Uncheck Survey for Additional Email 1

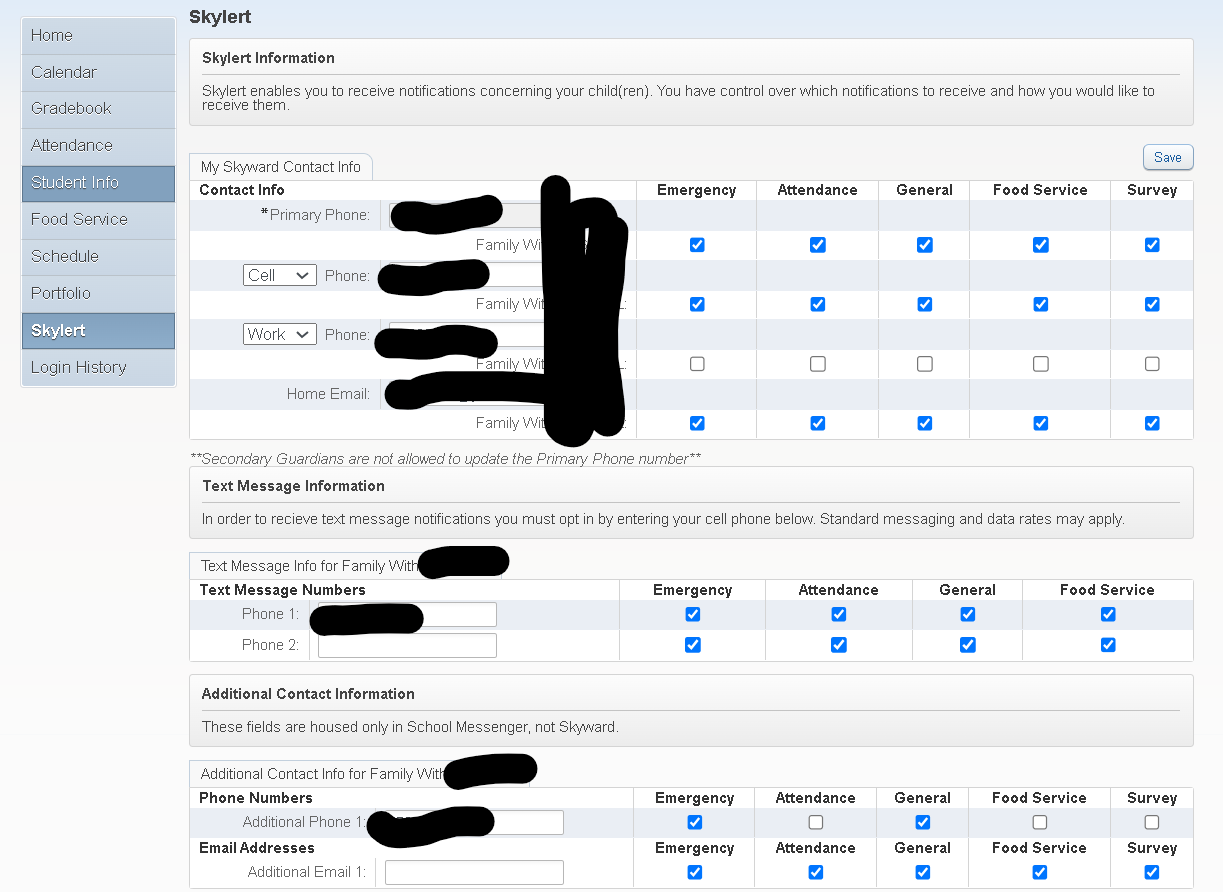(1152, 872)
